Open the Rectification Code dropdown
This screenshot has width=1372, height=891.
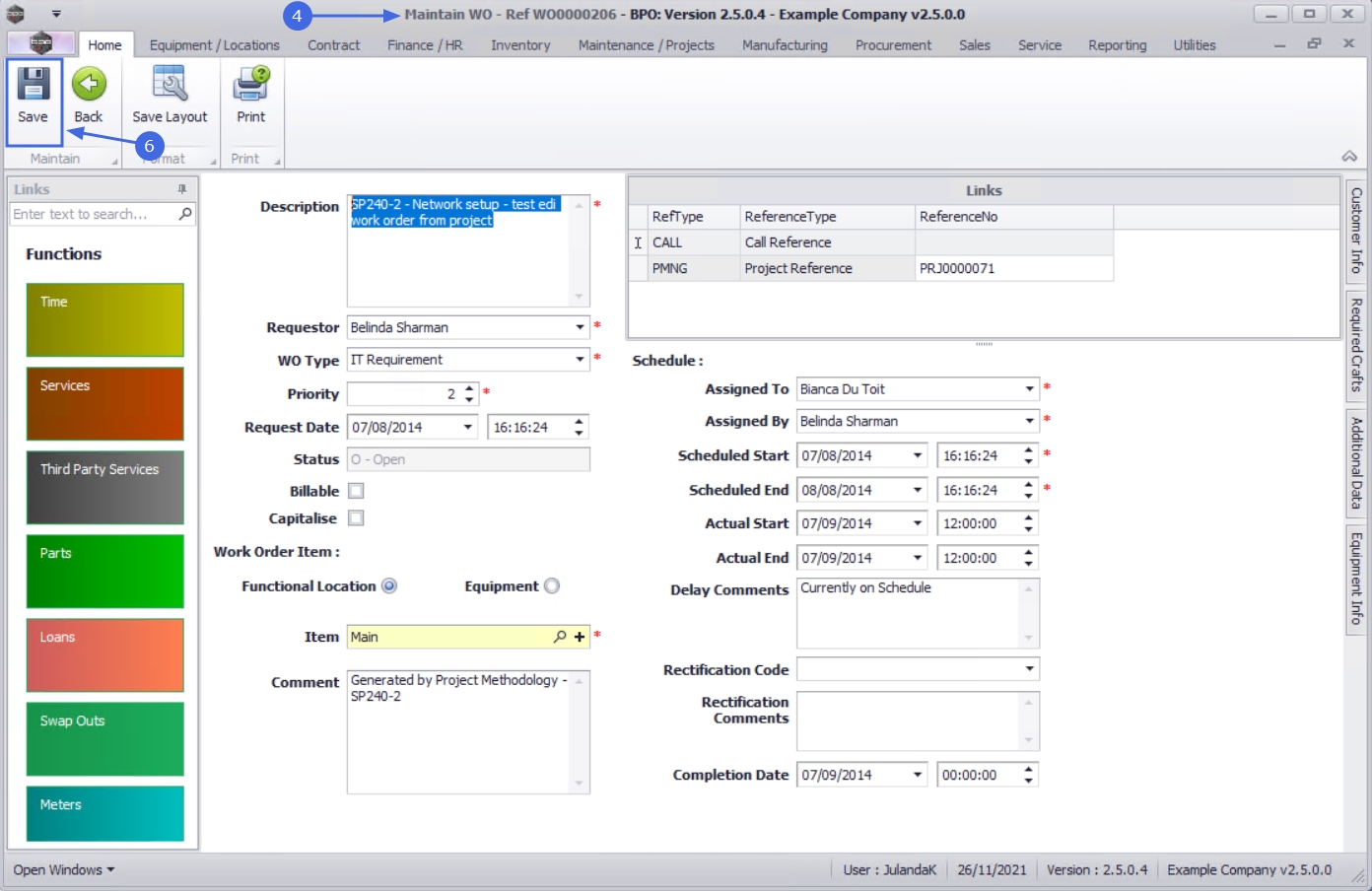(1029, 669)
